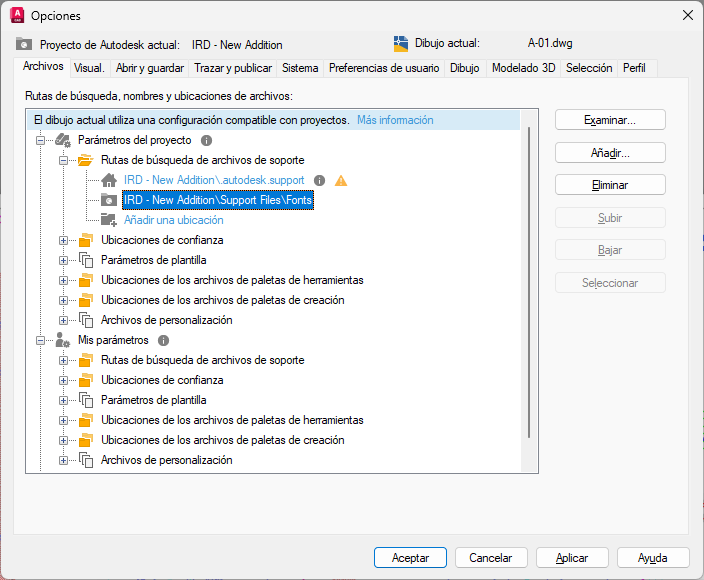
Task: Click project folder icon beside Support Files\Fonts
Action: point(109,200)
